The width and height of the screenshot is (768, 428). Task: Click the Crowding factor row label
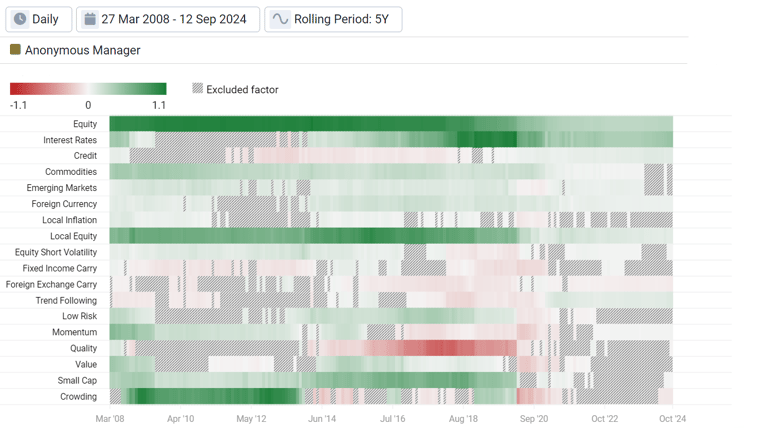pos(78,397)
